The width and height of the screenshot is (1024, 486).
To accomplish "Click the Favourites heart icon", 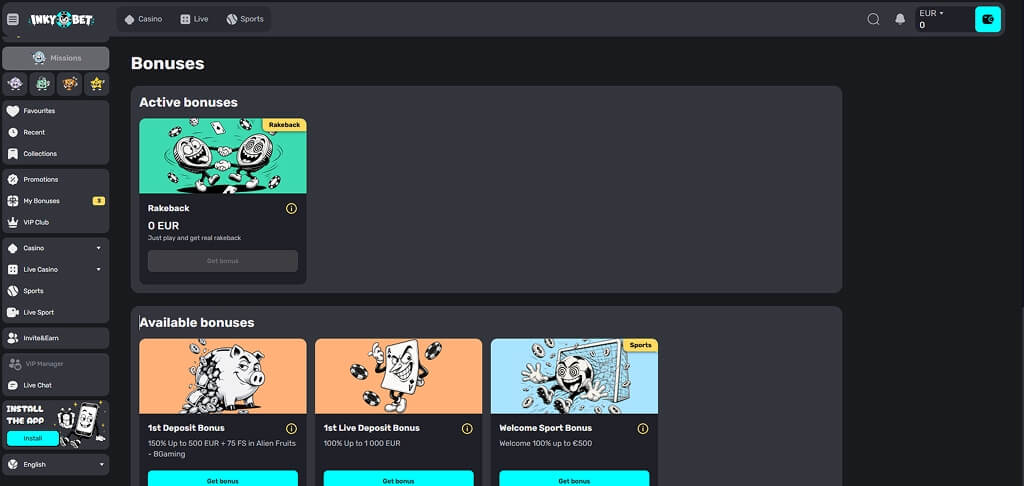I will coord(12,111).
